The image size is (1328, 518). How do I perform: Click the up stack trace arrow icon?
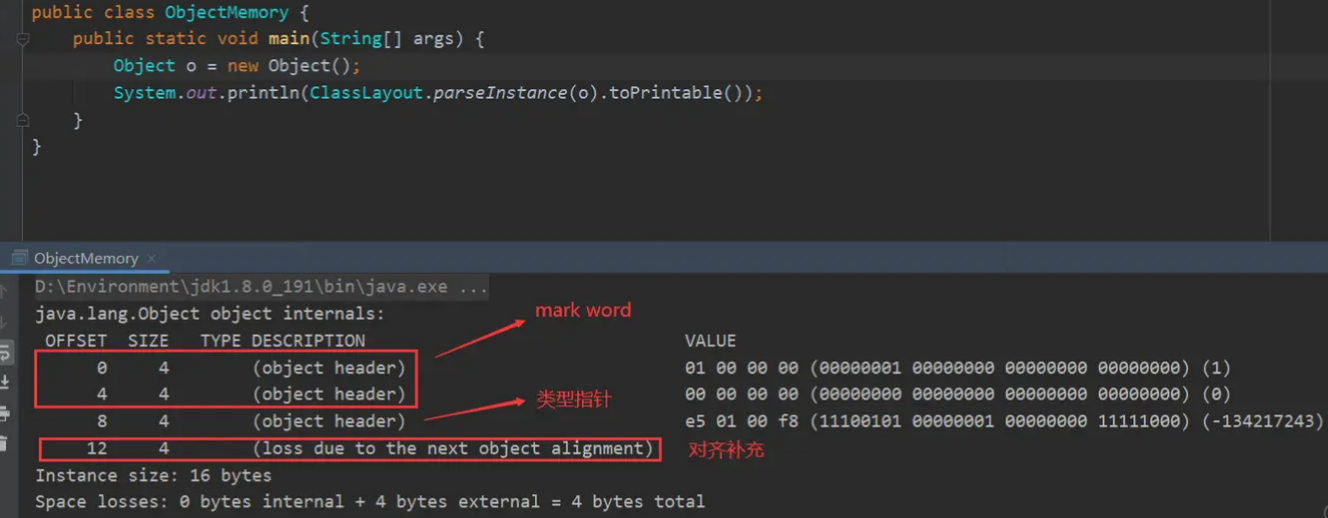(x=5, y=292)
